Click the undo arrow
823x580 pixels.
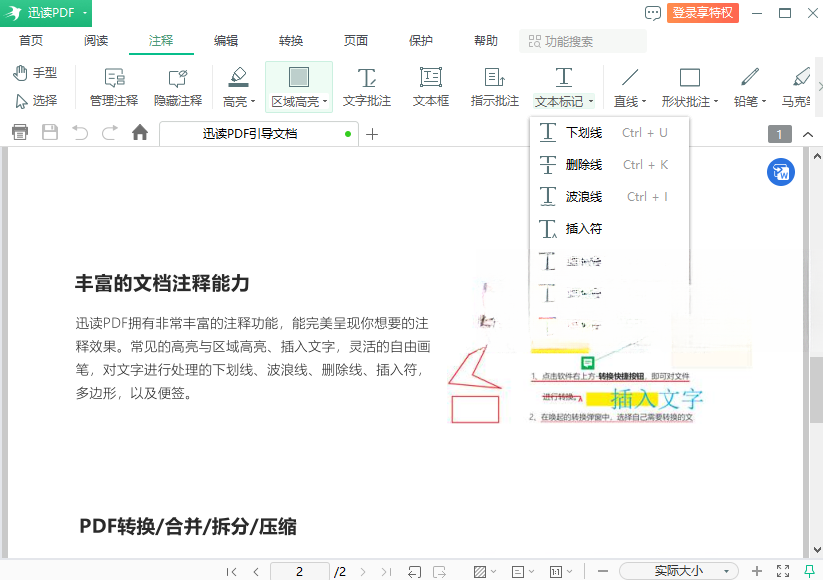(80, 132)
